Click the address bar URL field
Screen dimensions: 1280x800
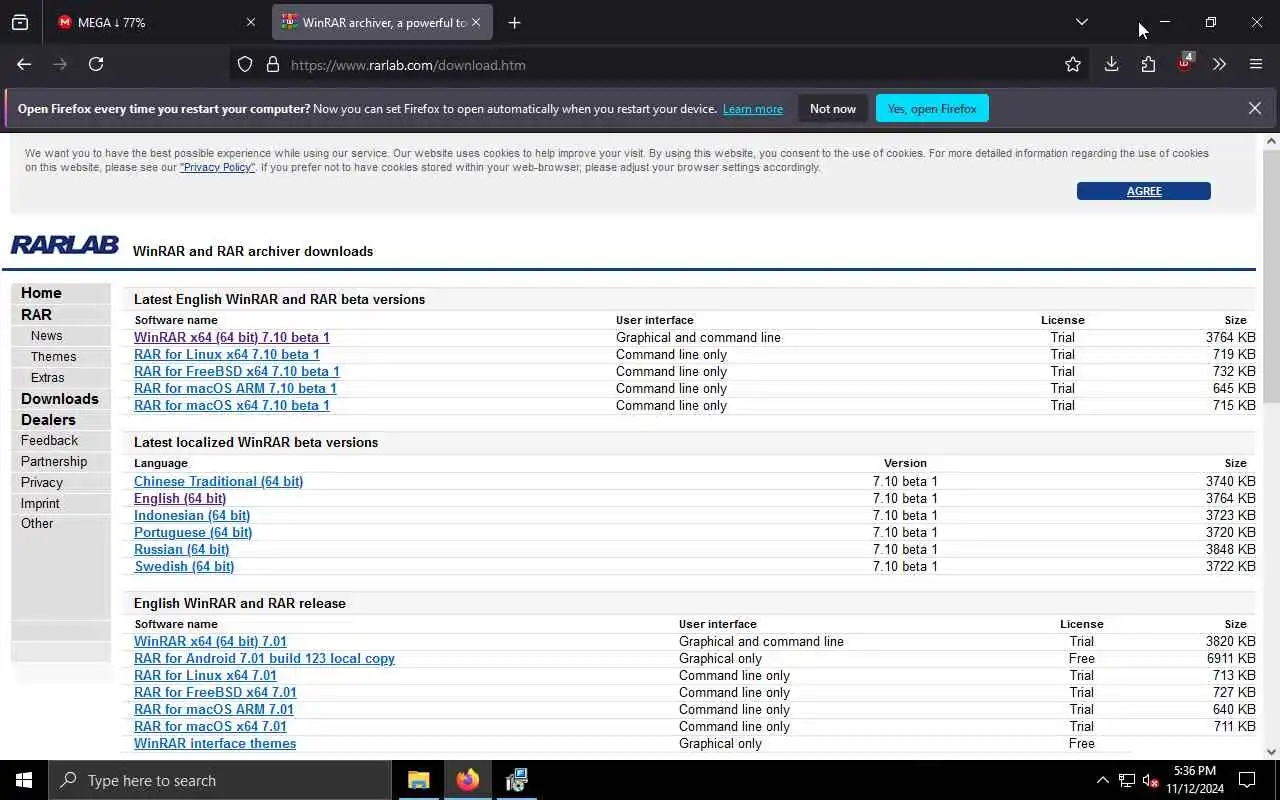[660, 65]
